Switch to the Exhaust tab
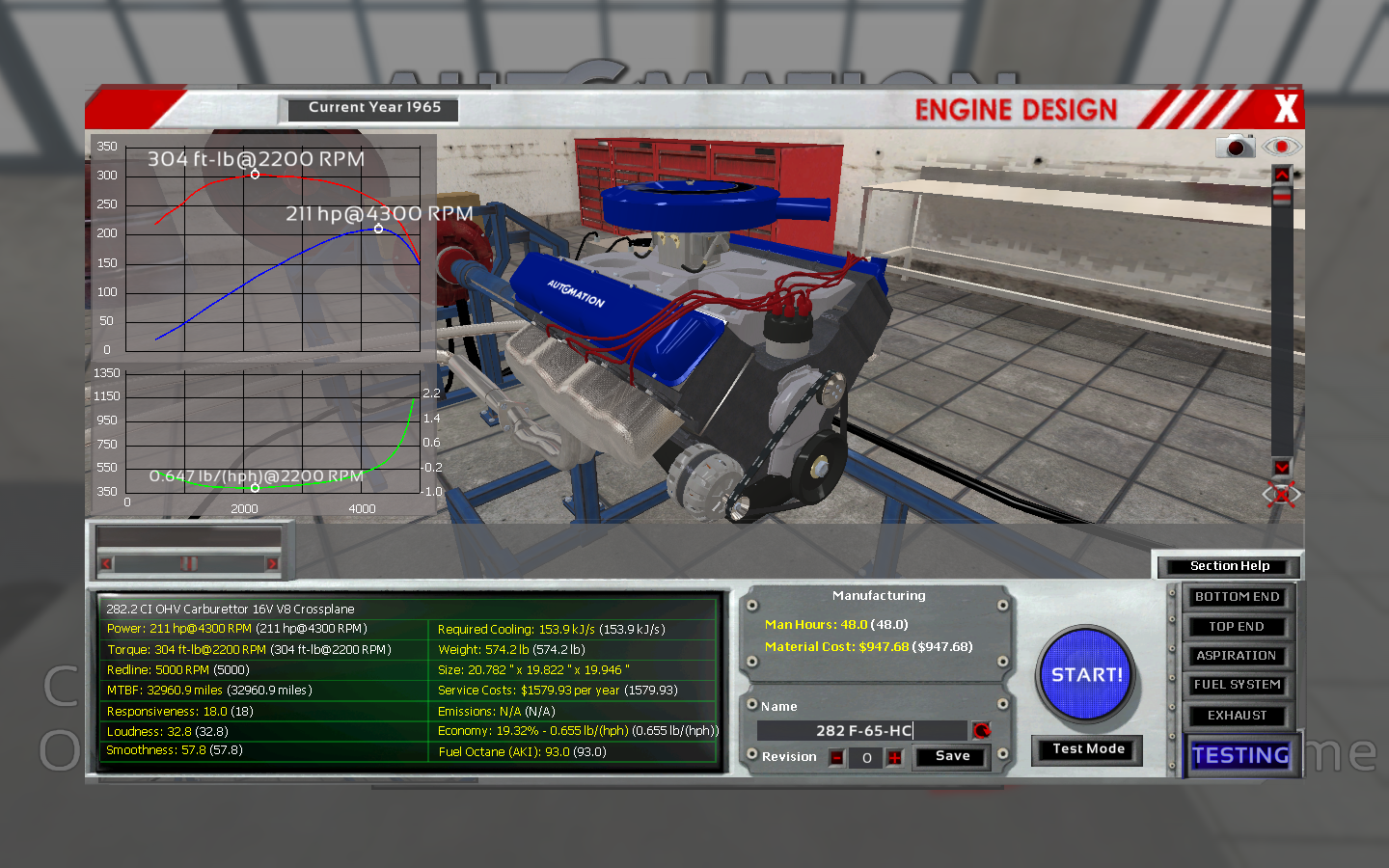 [1237, 716]
